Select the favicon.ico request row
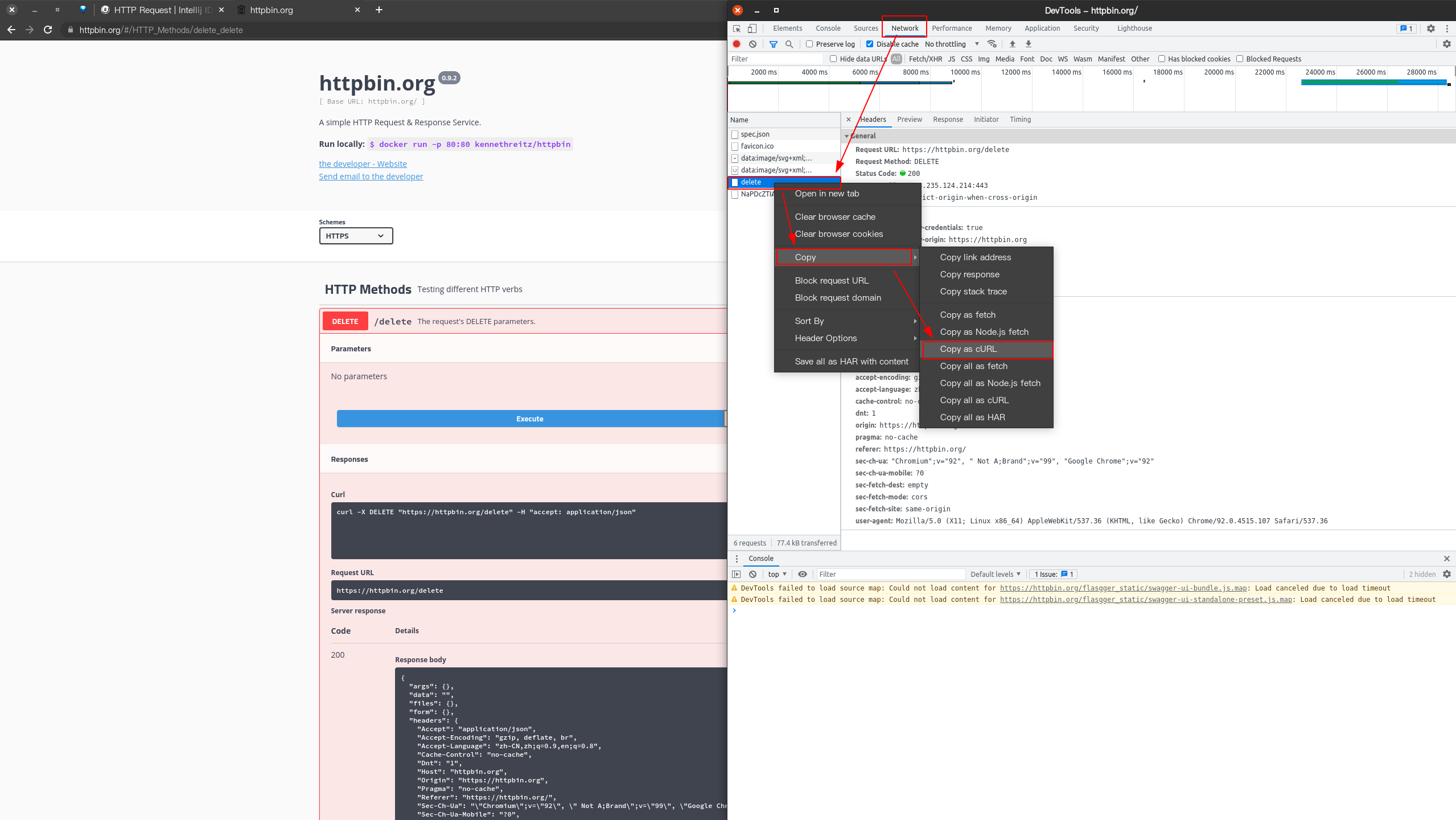This screenshot has width=1456, height=820. coord(784,146)
